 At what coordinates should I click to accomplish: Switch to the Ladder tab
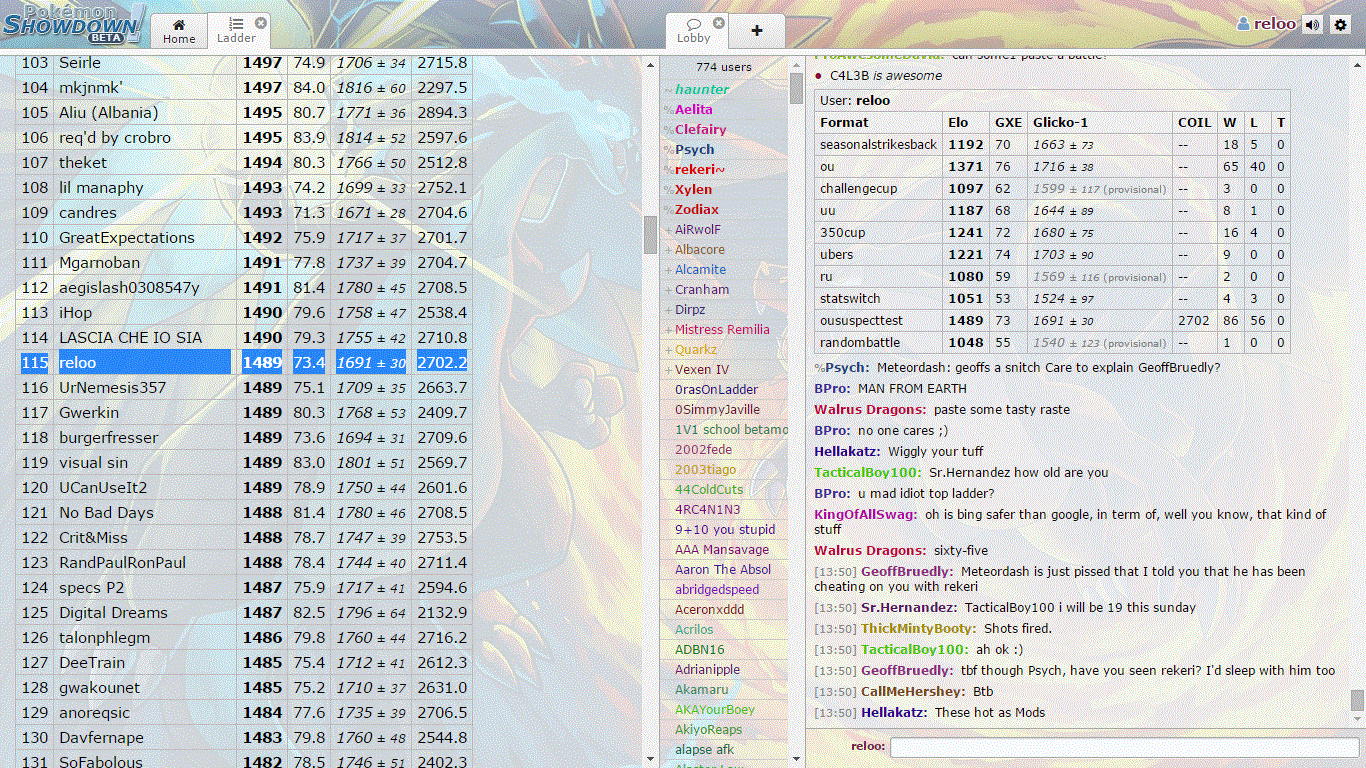[236, 31]
